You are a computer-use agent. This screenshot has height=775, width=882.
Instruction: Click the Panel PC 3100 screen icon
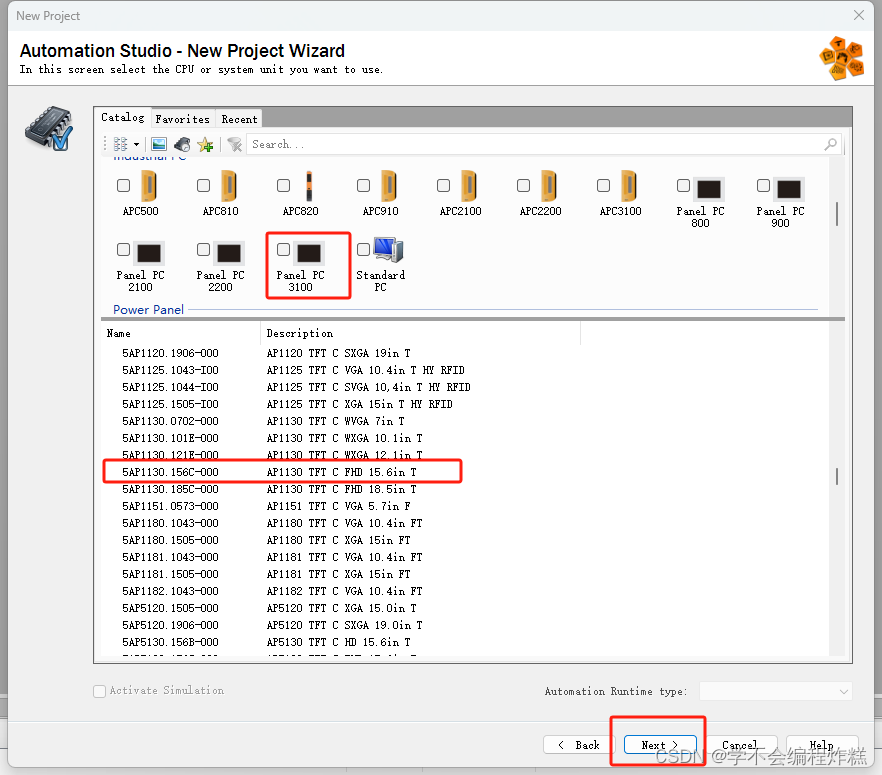click(x=309, y=253)
